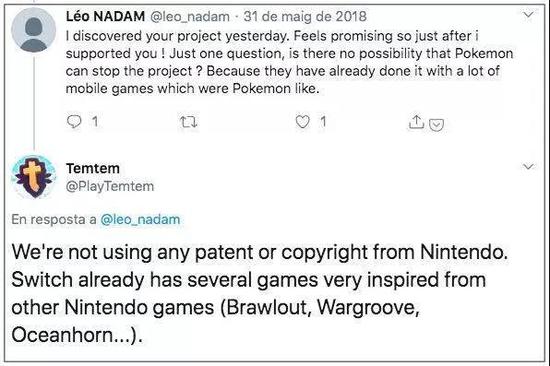Open tweet permalink dated 31 de maig de 2018
Image resolution: width=550 pixels, height=366 pixels.
pyautogui.click(x=305, y=16)
